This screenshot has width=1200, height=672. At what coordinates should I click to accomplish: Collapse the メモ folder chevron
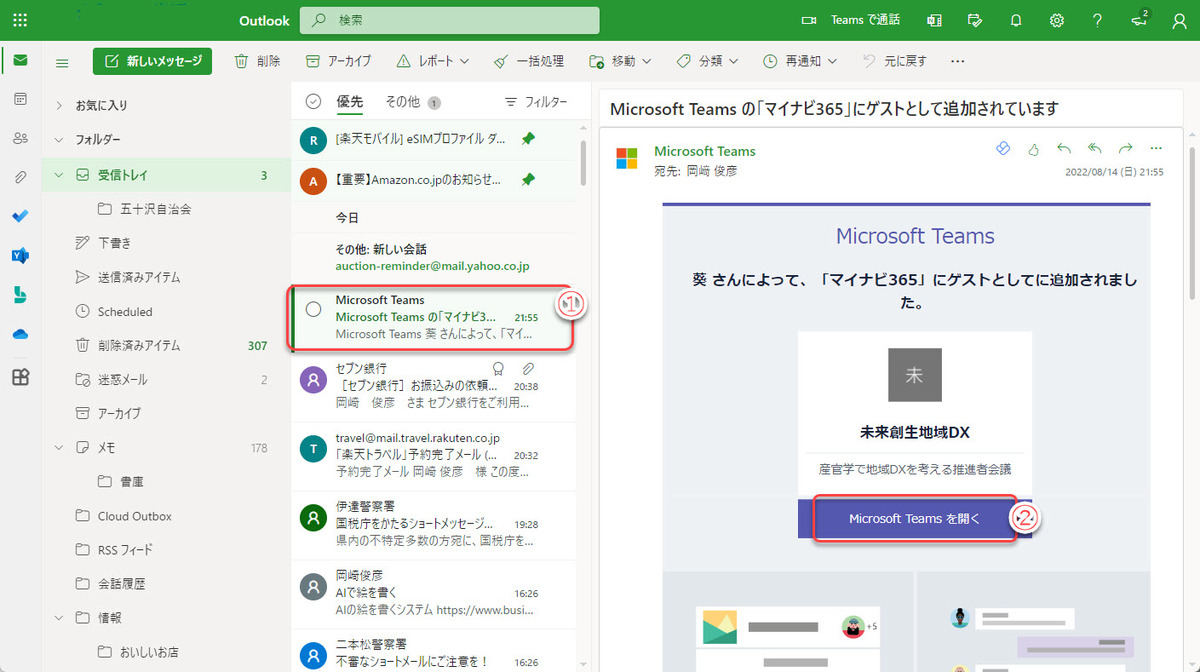tap(58, 448)
